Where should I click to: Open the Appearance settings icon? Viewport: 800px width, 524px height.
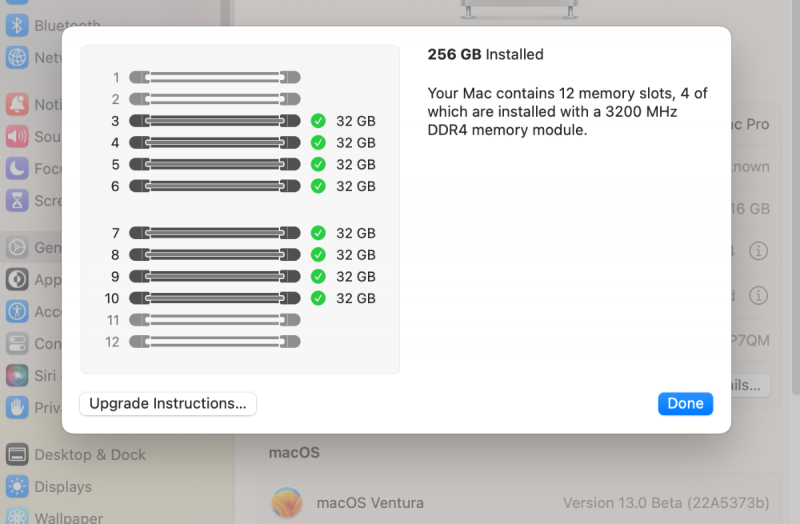(17, 279)
